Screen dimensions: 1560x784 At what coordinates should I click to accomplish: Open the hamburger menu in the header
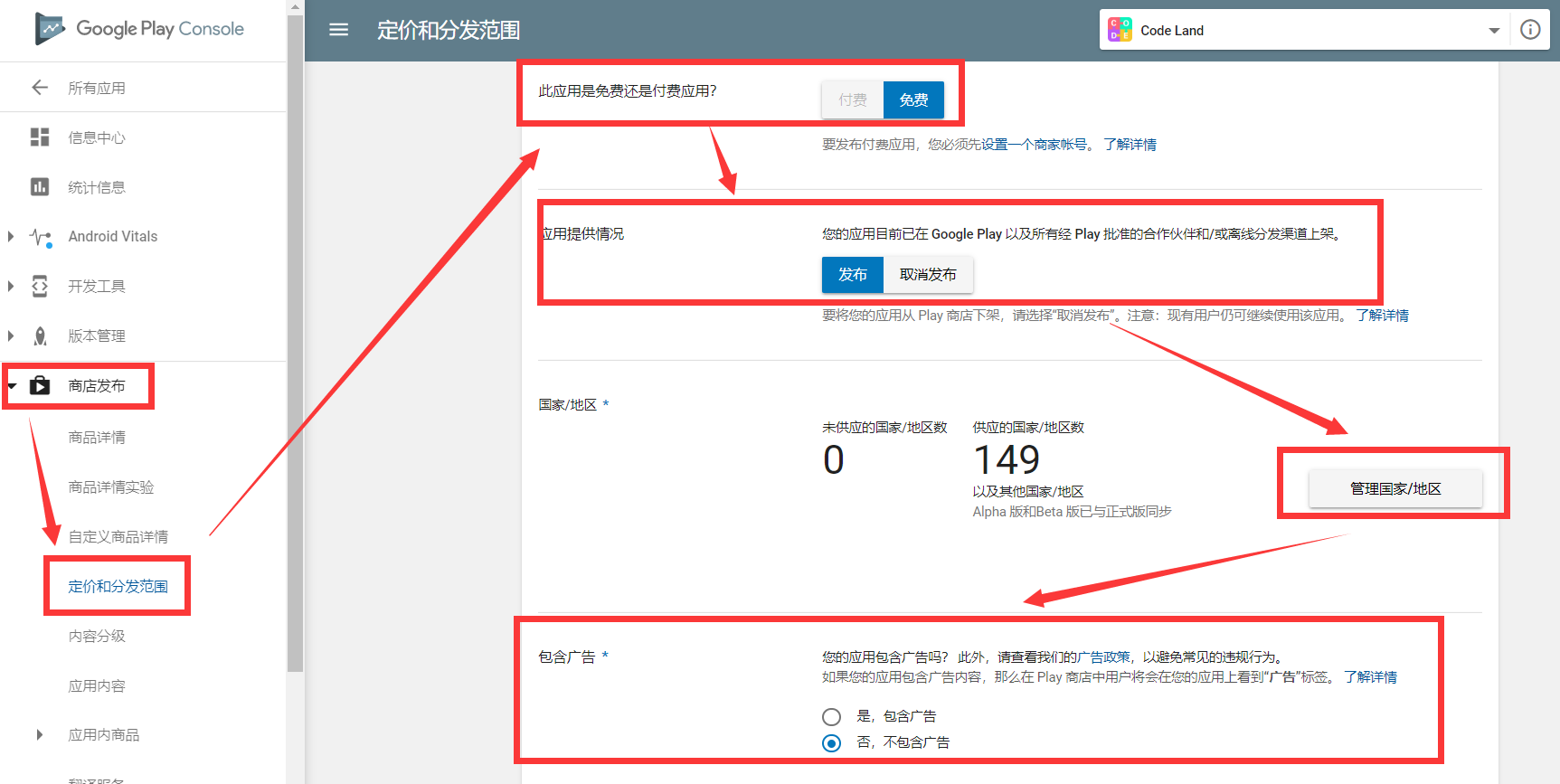coord(339,30)
